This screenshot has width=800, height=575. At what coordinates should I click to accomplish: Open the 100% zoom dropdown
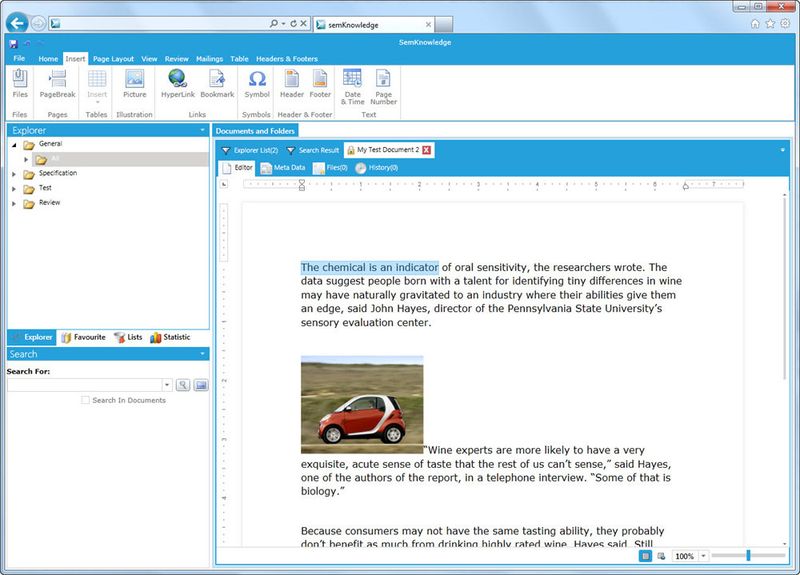[x=703, y=556]
